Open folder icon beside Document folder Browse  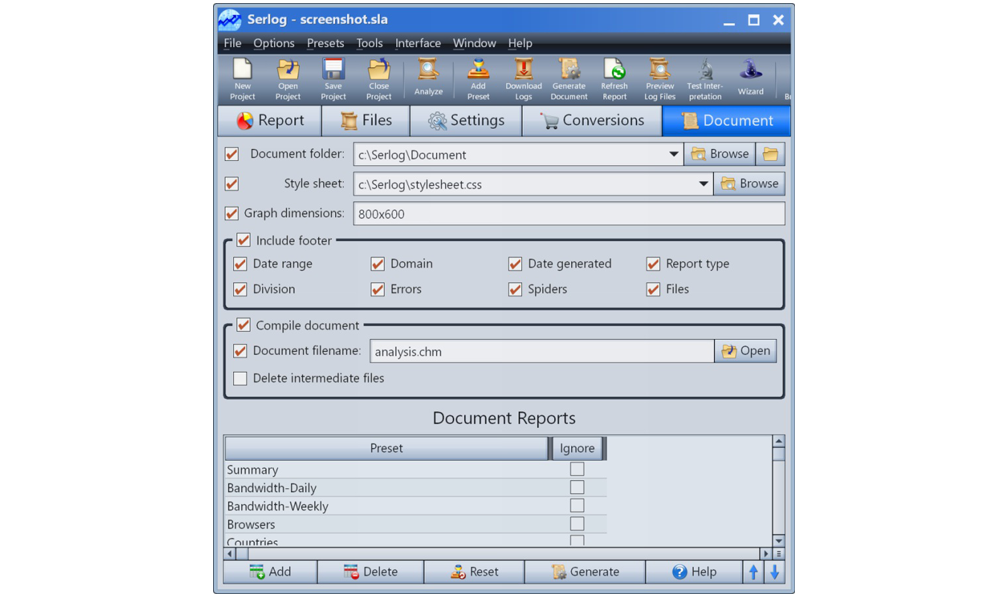770,154
